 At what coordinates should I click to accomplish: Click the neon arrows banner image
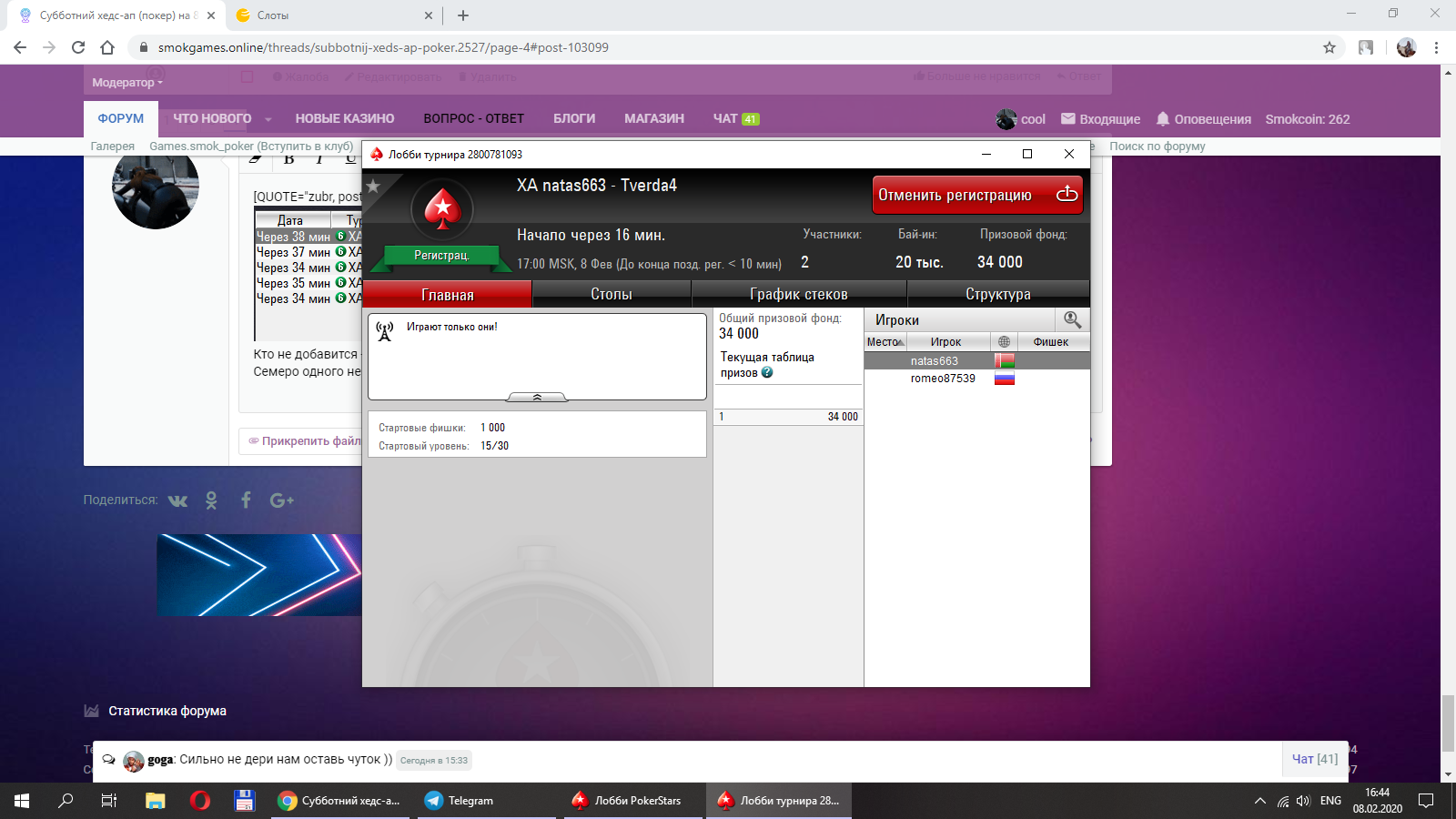click(x=259, y=575)
